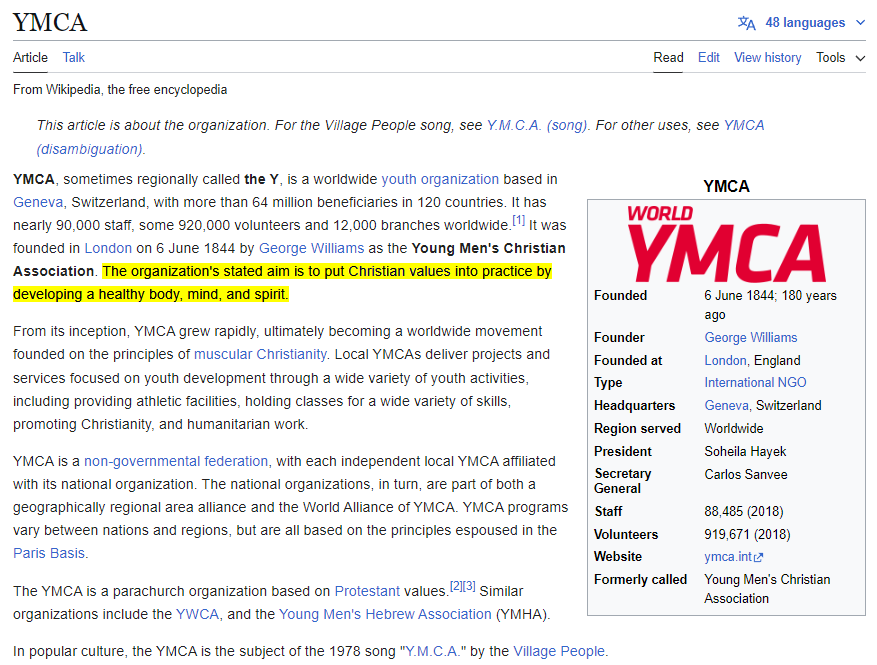Open Young Men's Hebrew Association link

pos(385,614)
